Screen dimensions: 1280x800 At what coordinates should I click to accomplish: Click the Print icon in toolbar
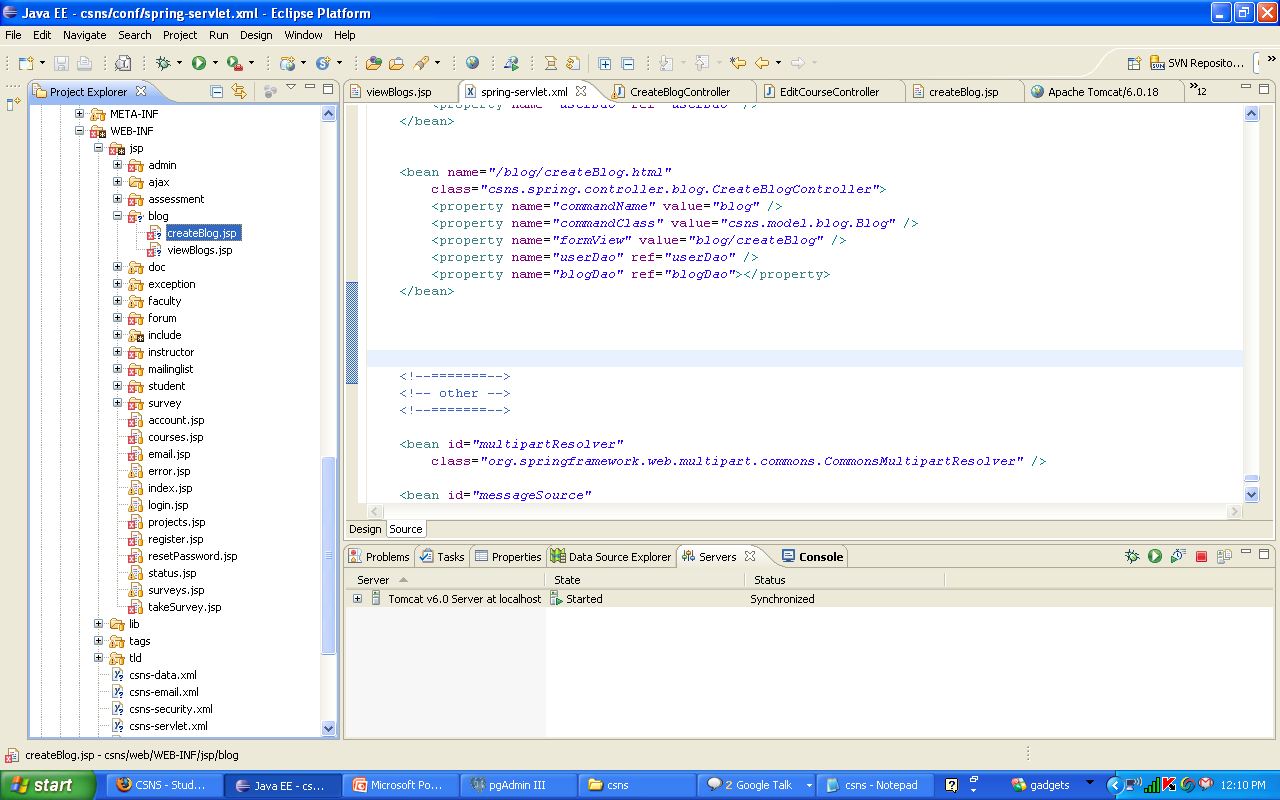85,63
